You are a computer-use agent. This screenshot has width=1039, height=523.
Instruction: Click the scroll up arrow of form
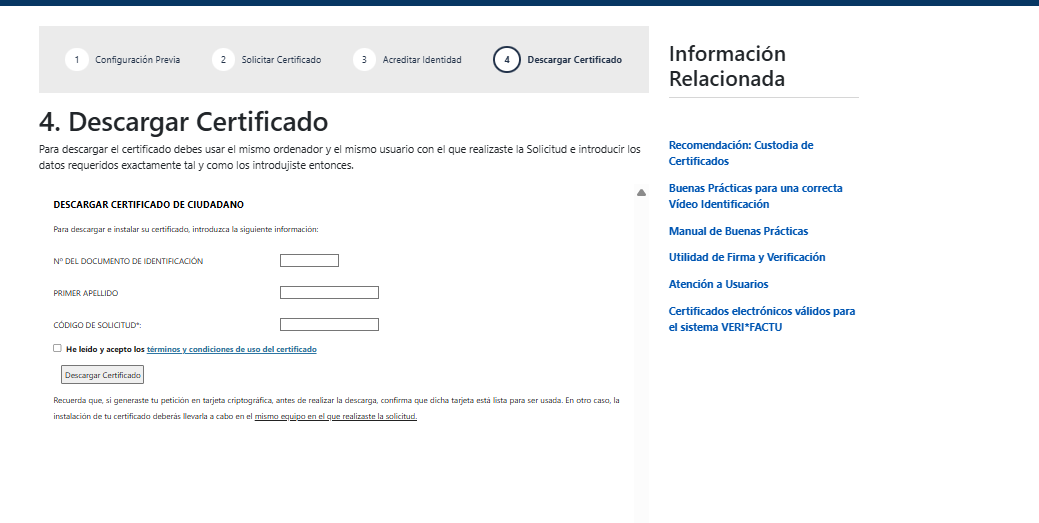(x=641, y=193)
